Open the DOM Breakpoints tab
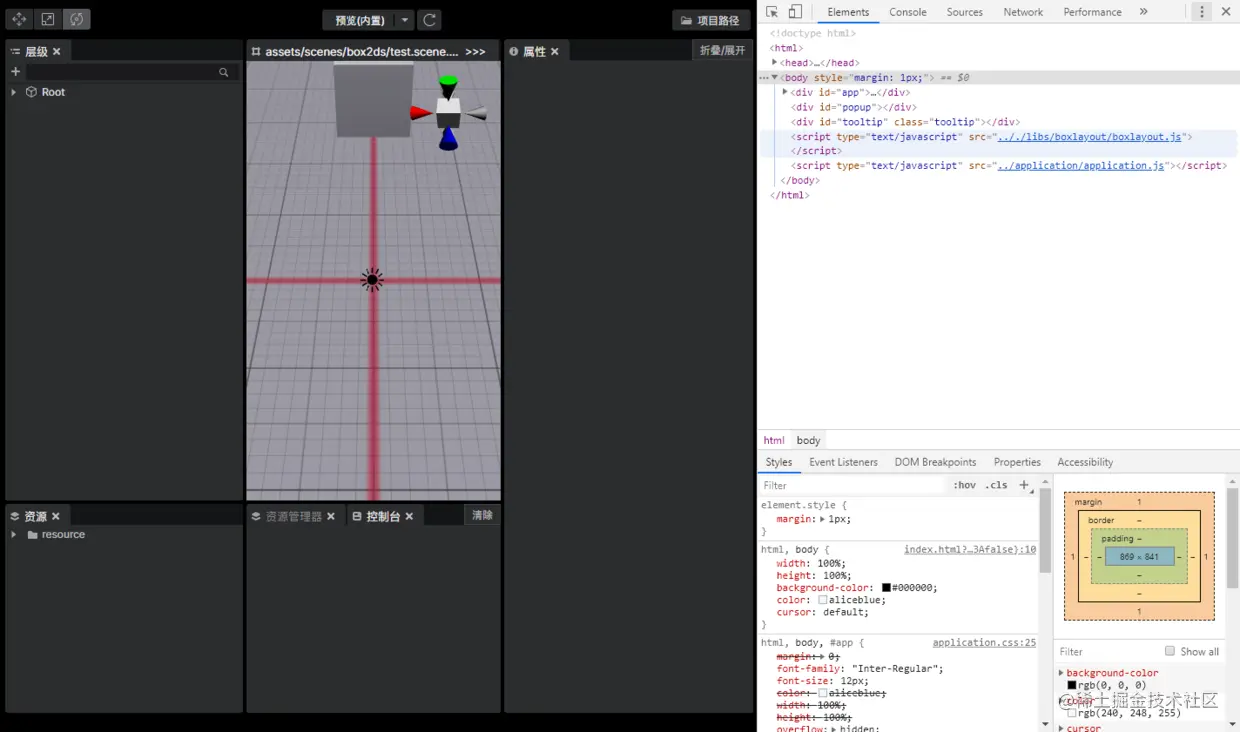The width and height of the screenshot is (1240, 732). (x=935, y=462)
